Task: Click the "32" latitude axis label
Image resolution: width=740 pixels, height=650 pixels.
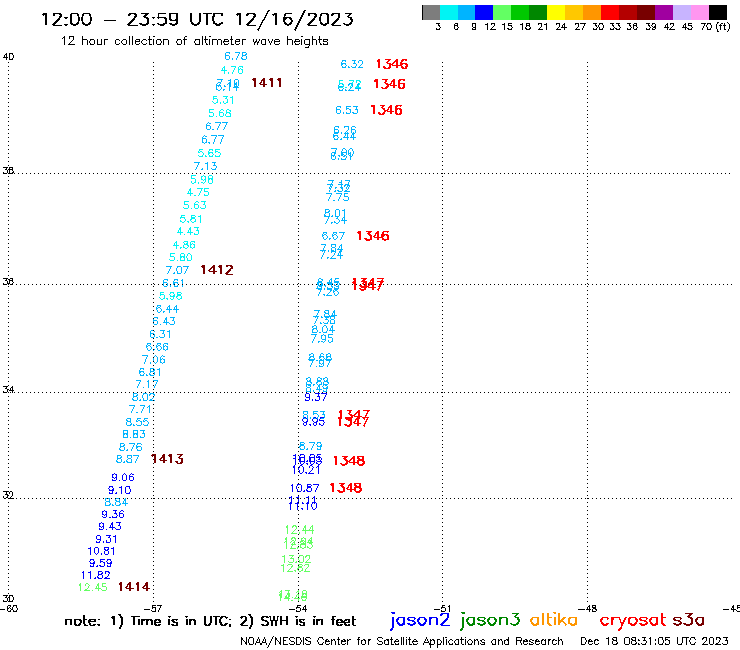Action: 8,495
